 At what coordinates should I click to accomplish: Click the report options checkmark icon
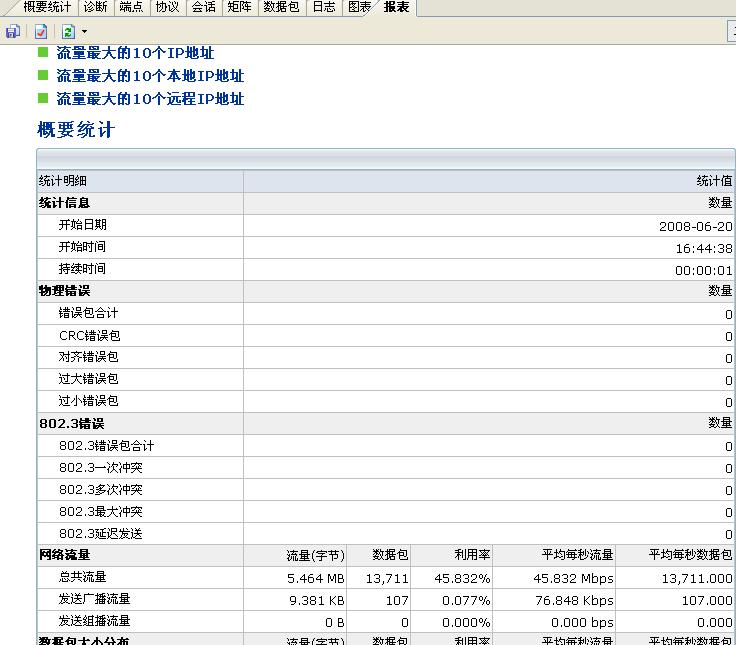tap(41, 31)
